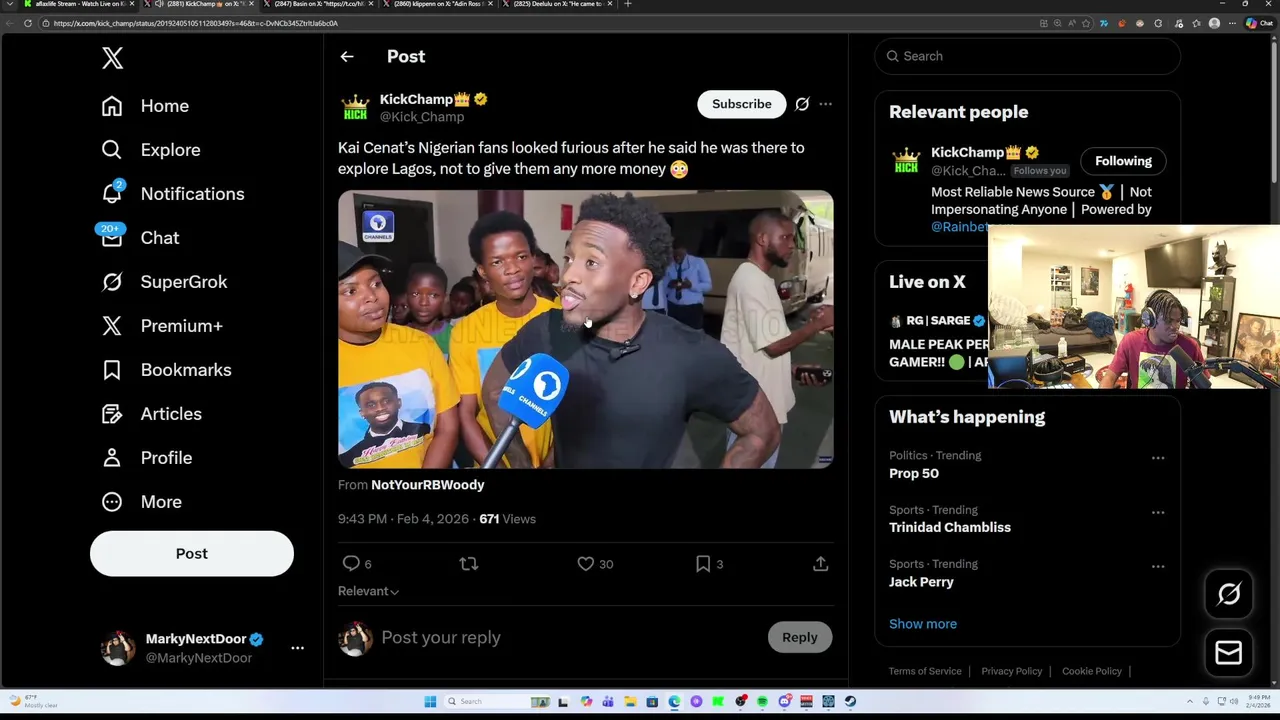Viewport: 1280px width, 720px height.
Task: Click the X Search box
Action: [x=1028, y=56]
